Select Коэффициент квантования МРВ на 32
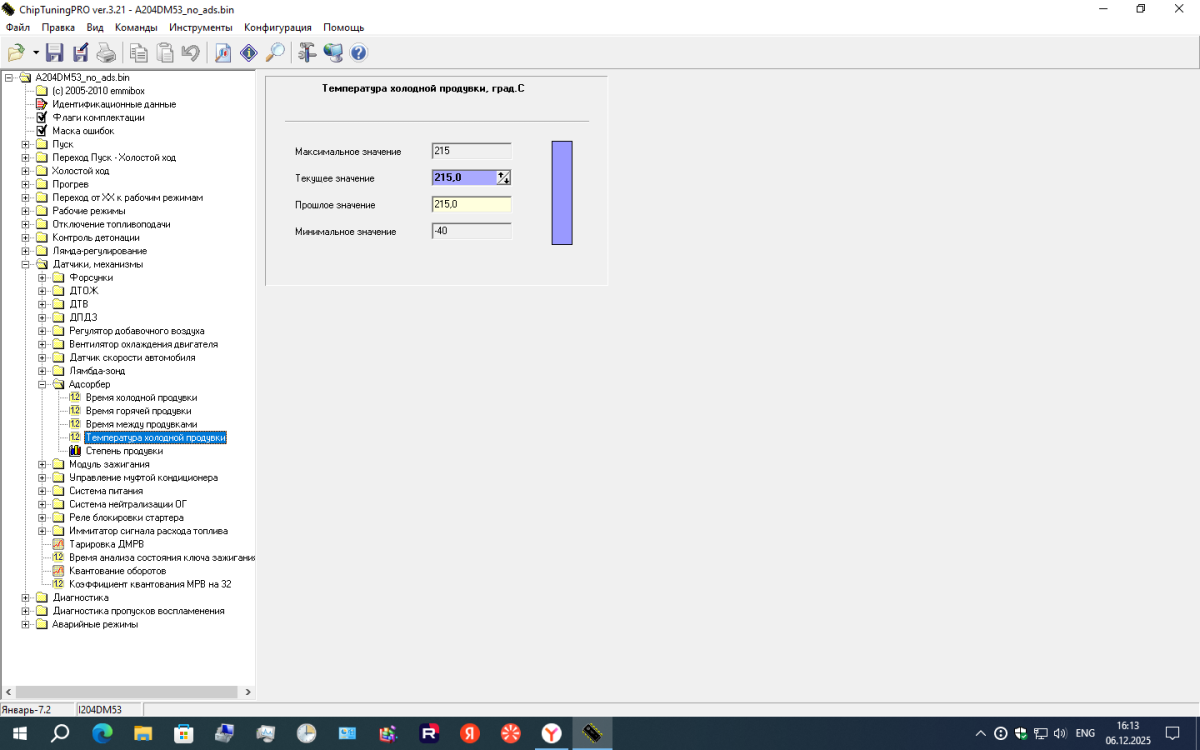 coord(150,584)
